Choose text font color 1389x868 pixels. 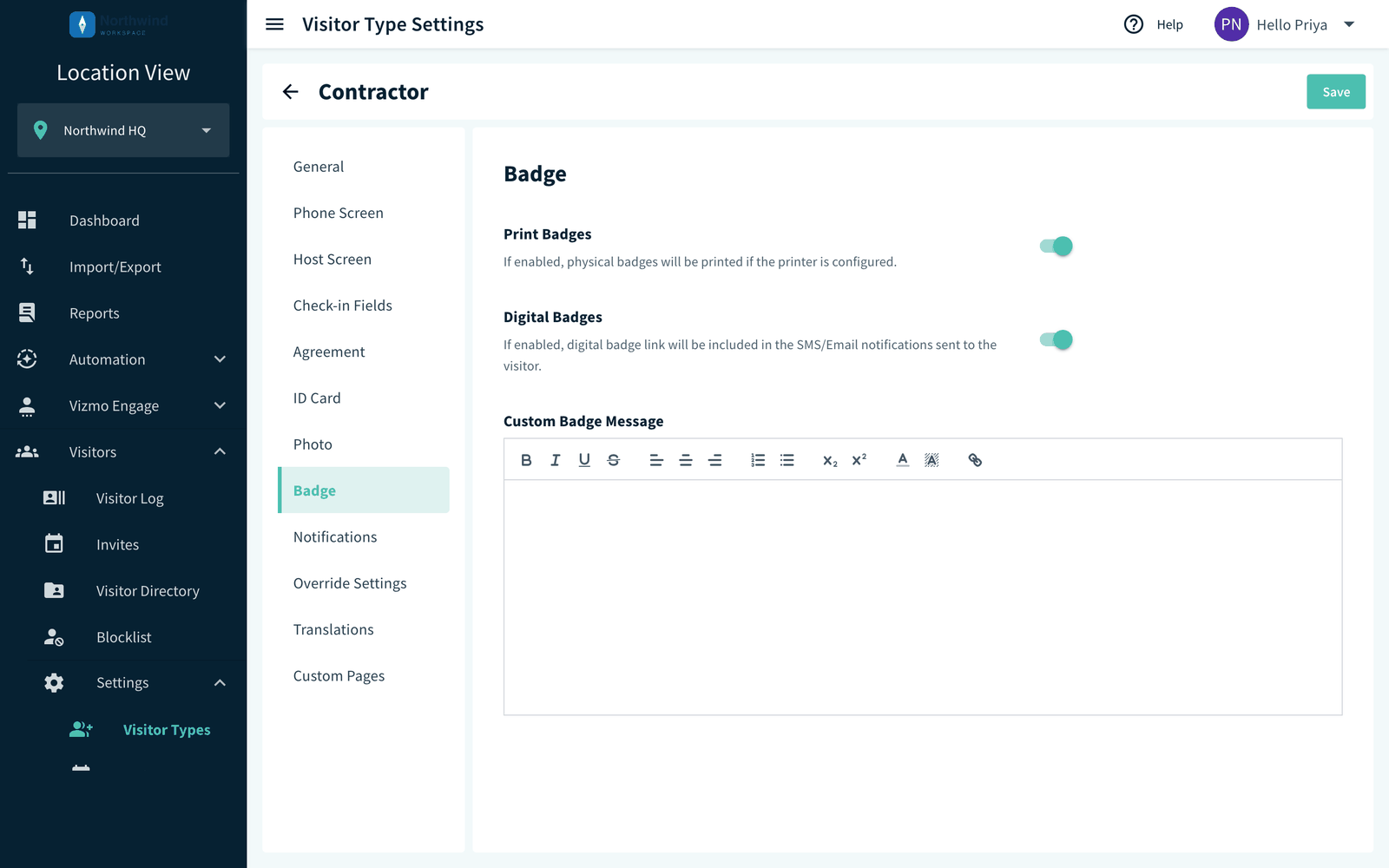click(x=903, y=460)
